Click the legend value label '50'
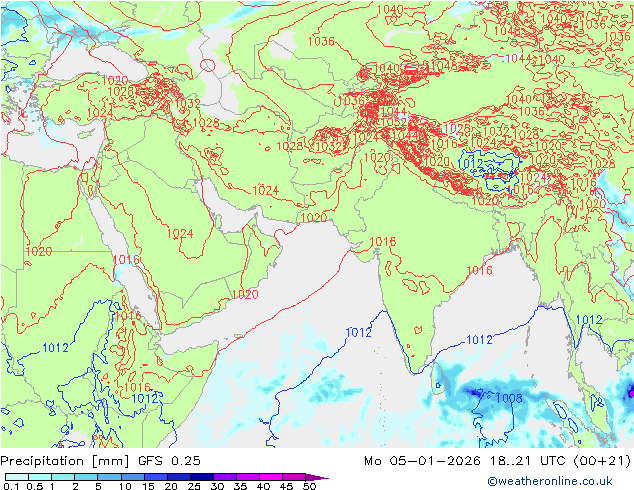 click(x=309, y=486)
